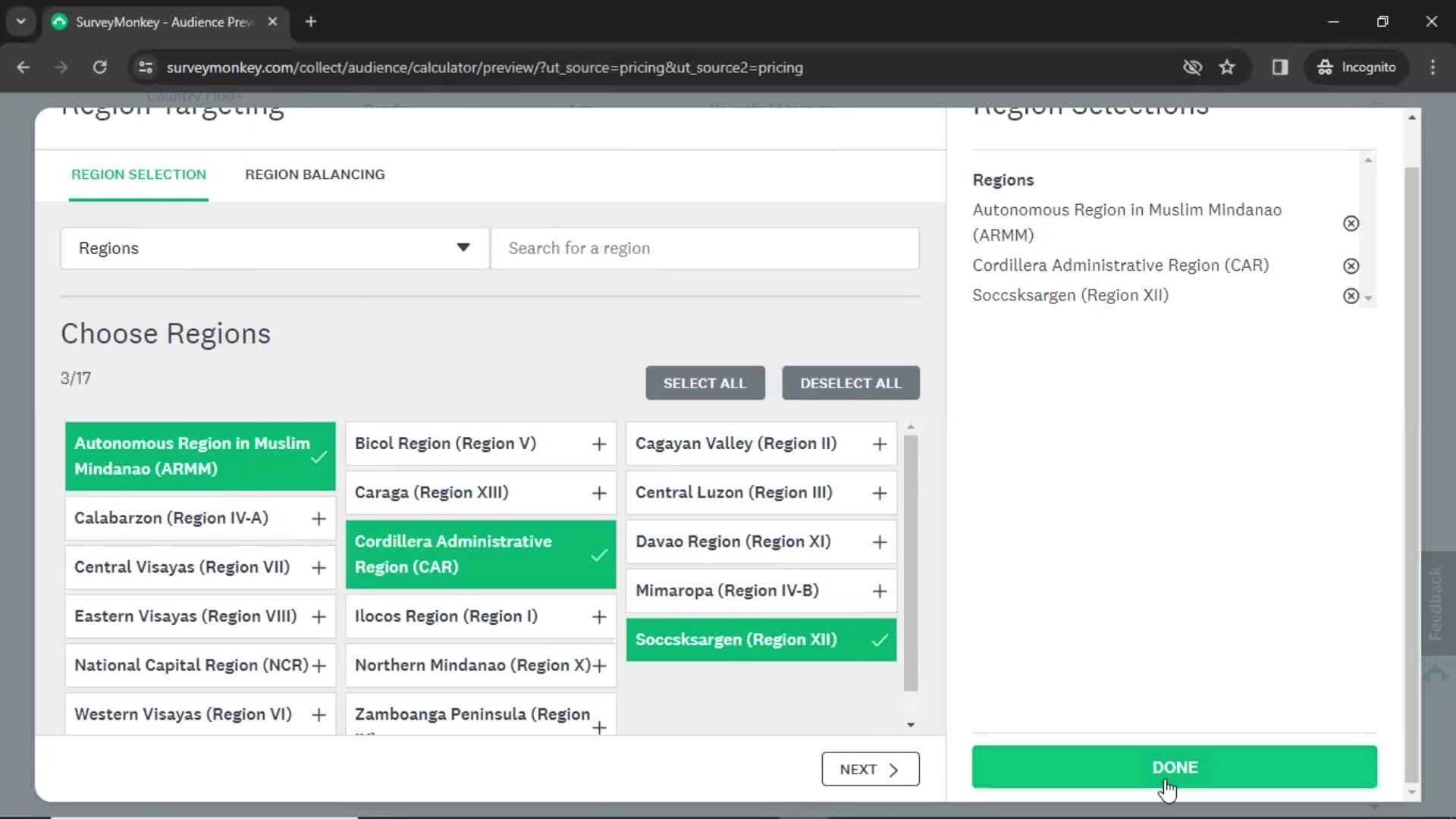Screen dimensions: 1456x819
Task: Open the Regions dropdown menu
Action: point(275,248)
